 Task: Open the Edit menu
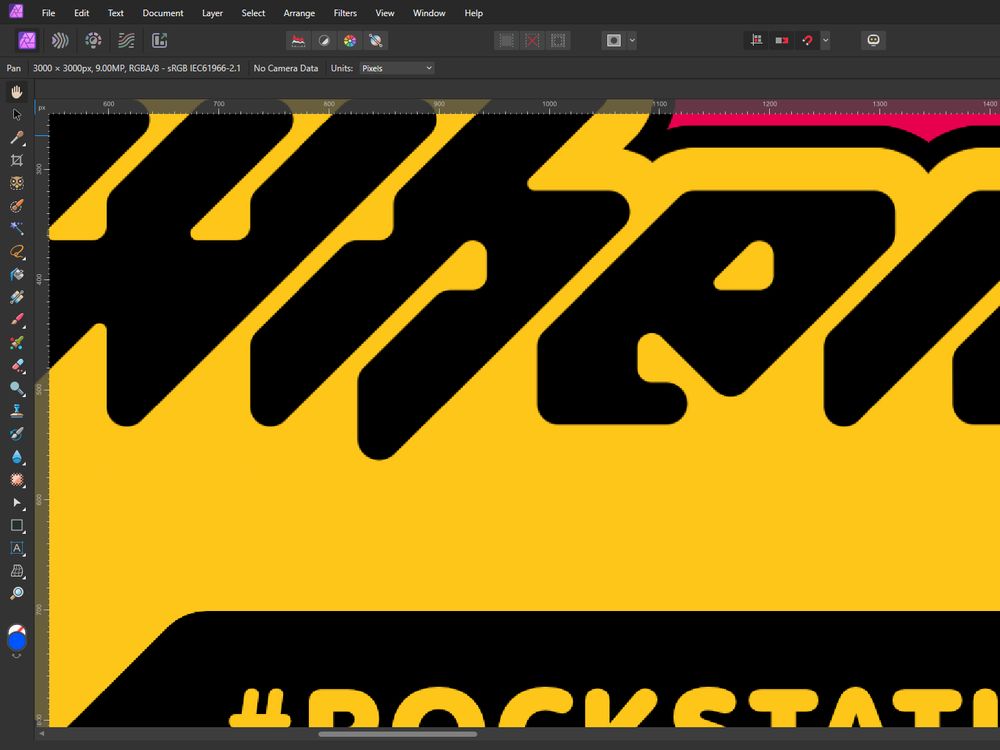coord(82,13)
